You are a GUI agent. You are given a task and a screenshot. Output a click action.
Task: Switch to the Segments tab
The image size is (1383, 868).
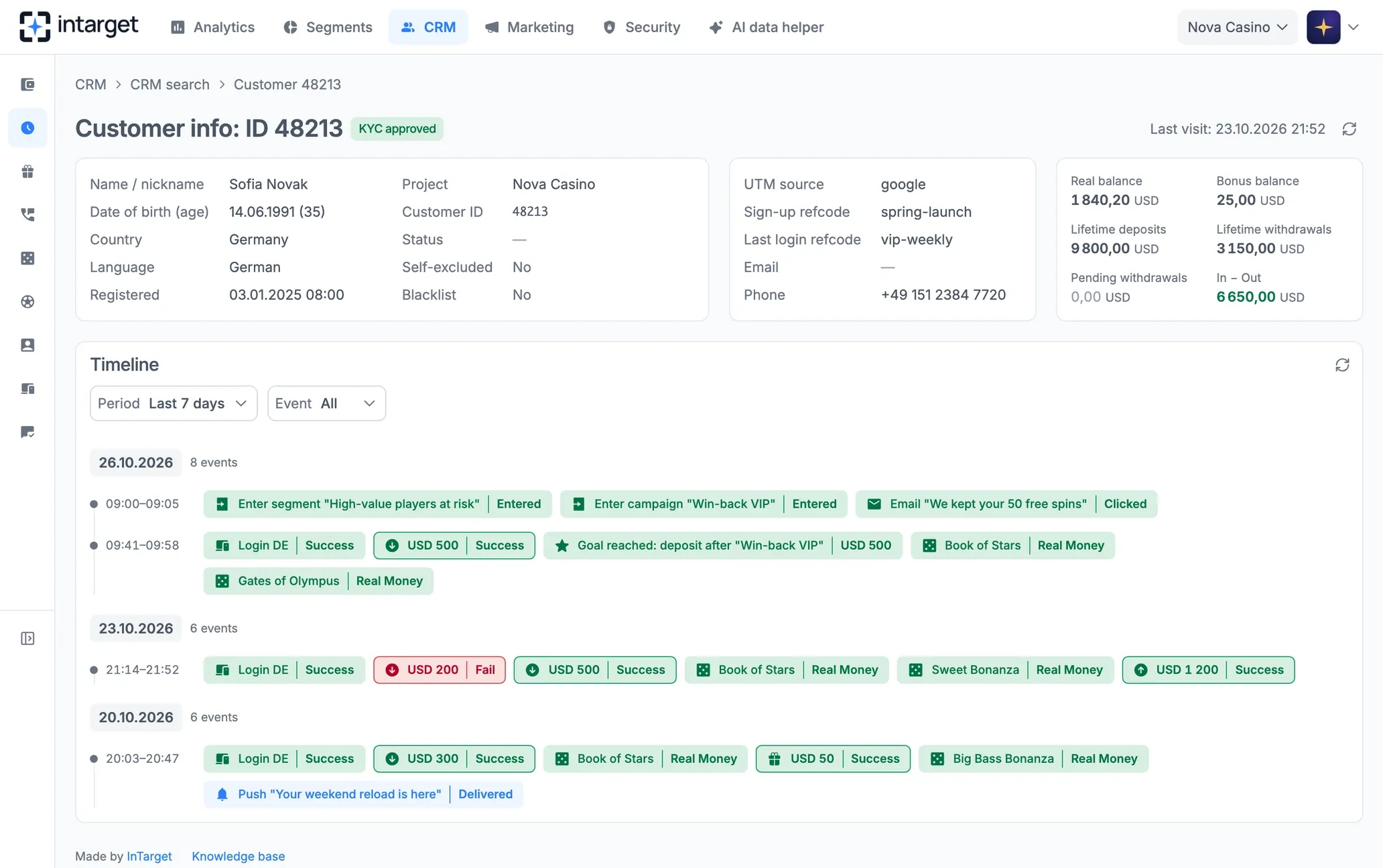tap(328, 27)
